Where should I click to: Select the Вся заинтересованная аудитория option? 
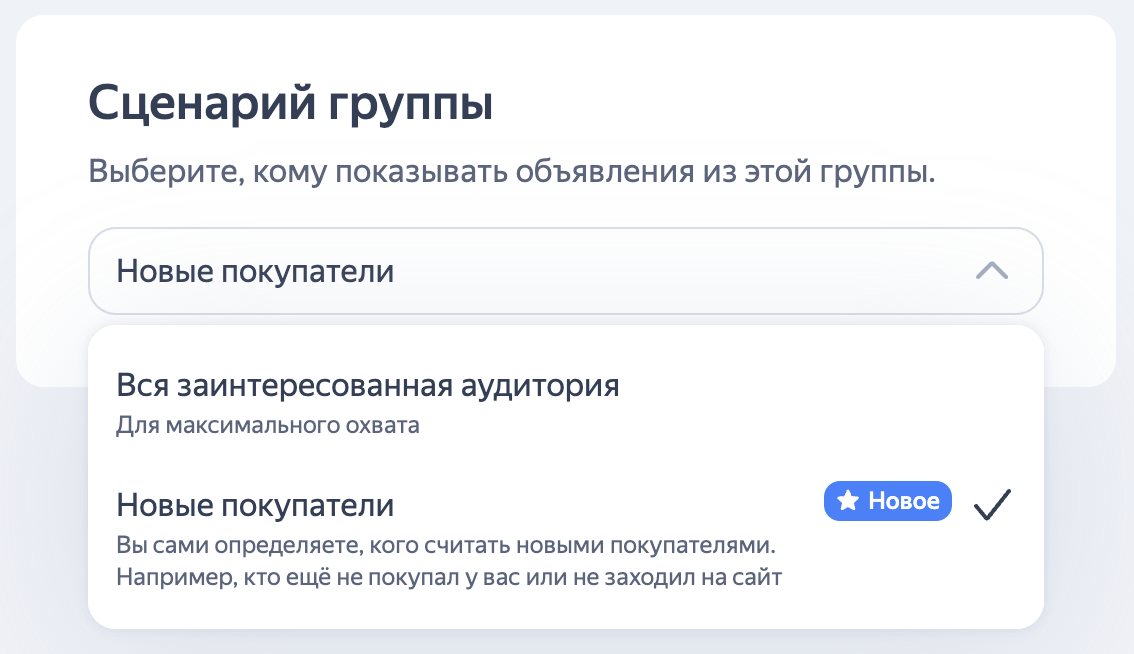[x=368, y=384]
